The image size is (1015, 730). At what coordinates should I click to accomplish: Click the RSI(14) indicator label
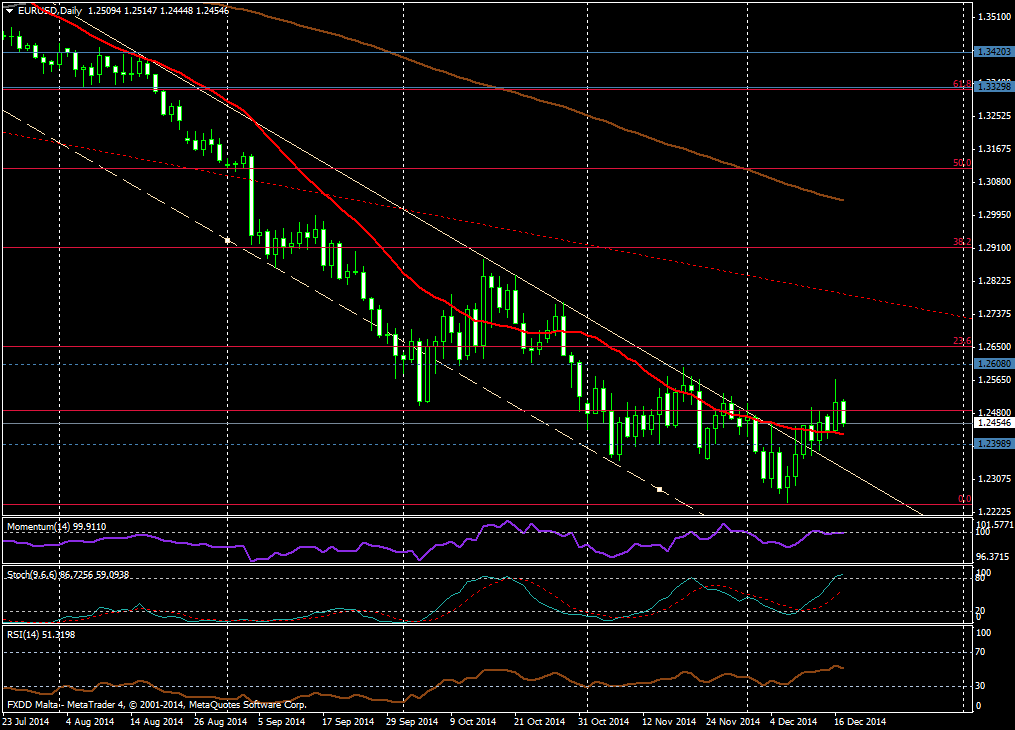click(x=22, y=634)
